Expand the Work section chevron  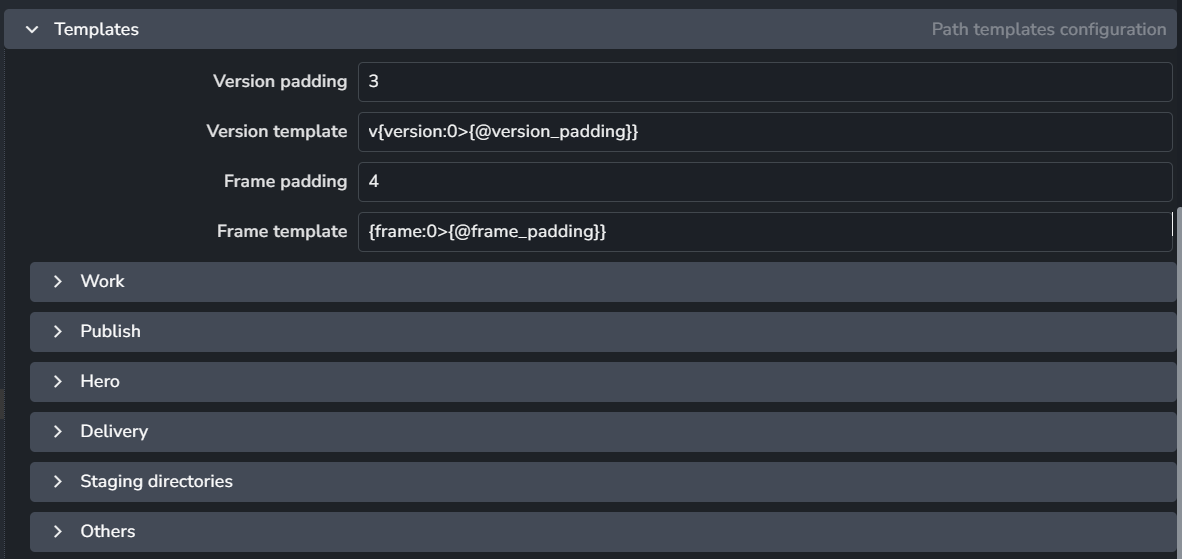(x=58, y=282)
